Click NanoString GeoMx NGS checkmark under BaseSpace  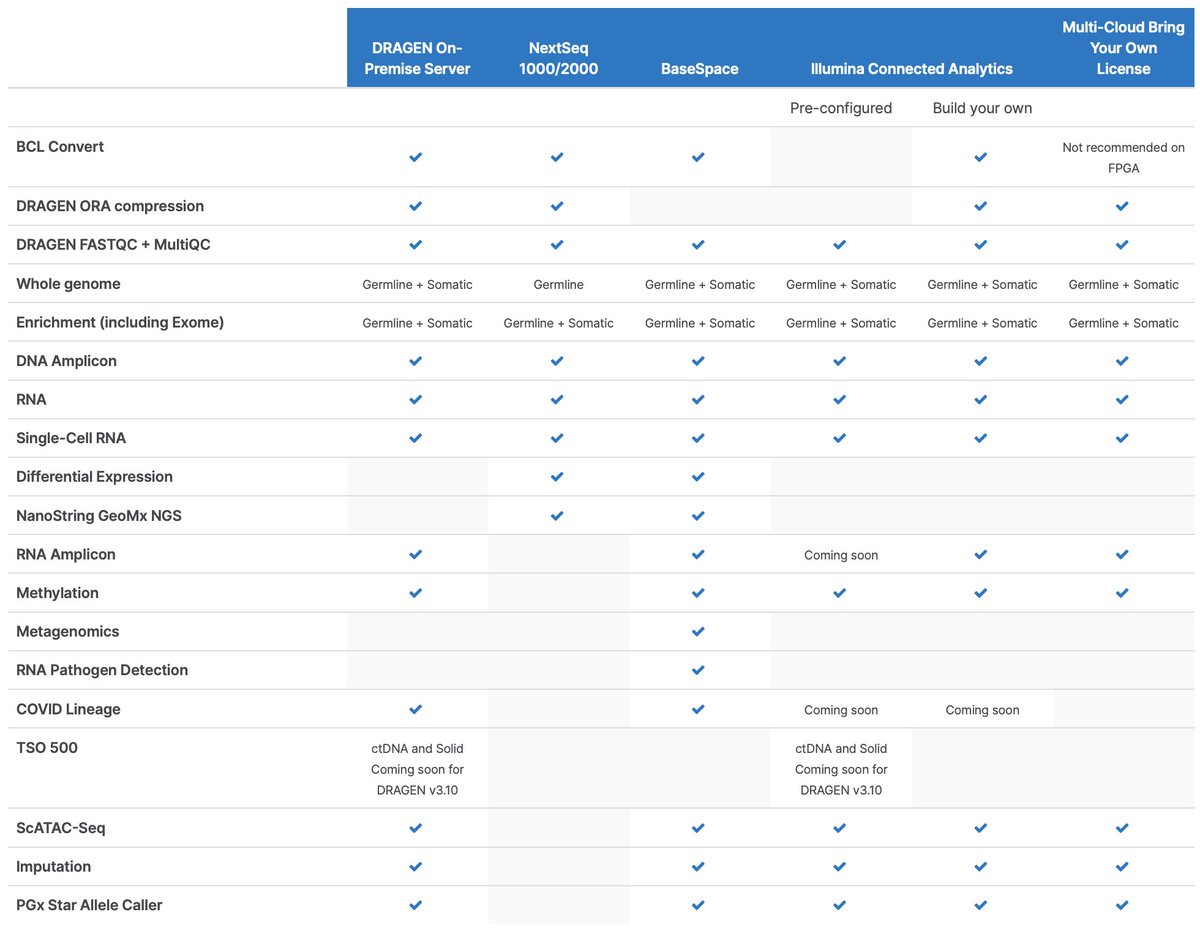(698, 516)
